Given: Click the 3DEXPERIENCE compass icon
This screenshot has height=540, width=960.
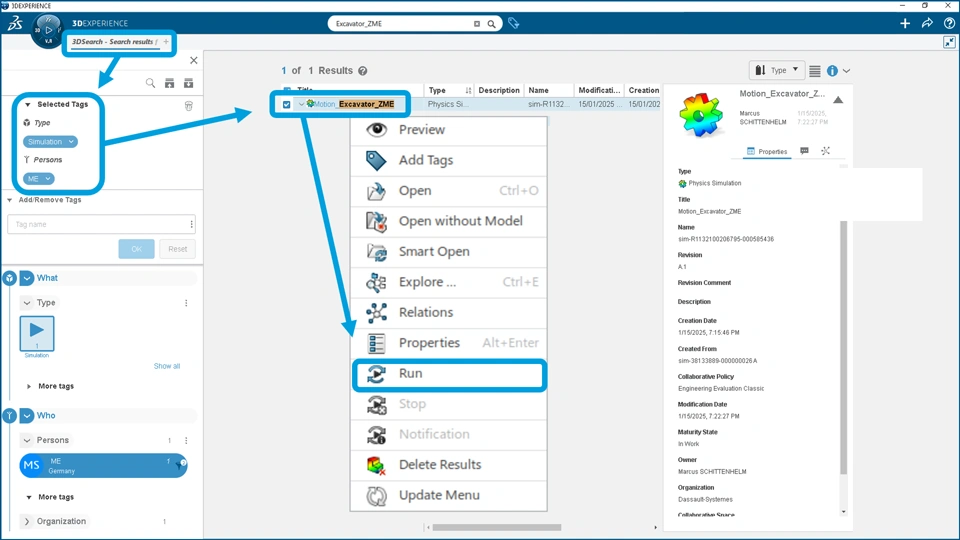Looking at the screenshot, I should tap(48, 31).
